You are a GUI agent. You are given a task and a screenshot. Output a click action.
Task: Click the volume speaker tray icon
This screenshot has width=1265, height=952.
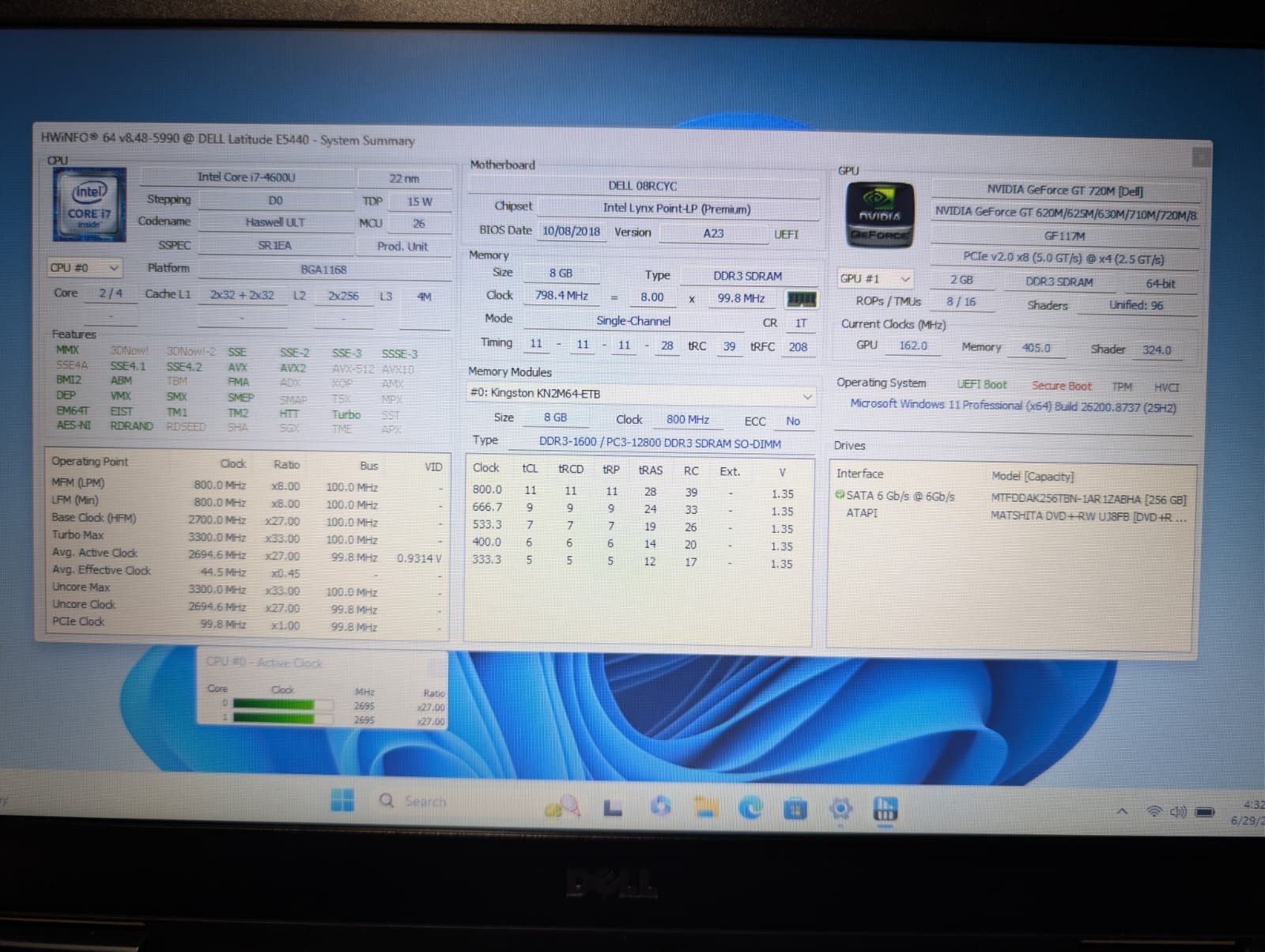tap(1179, 812)
